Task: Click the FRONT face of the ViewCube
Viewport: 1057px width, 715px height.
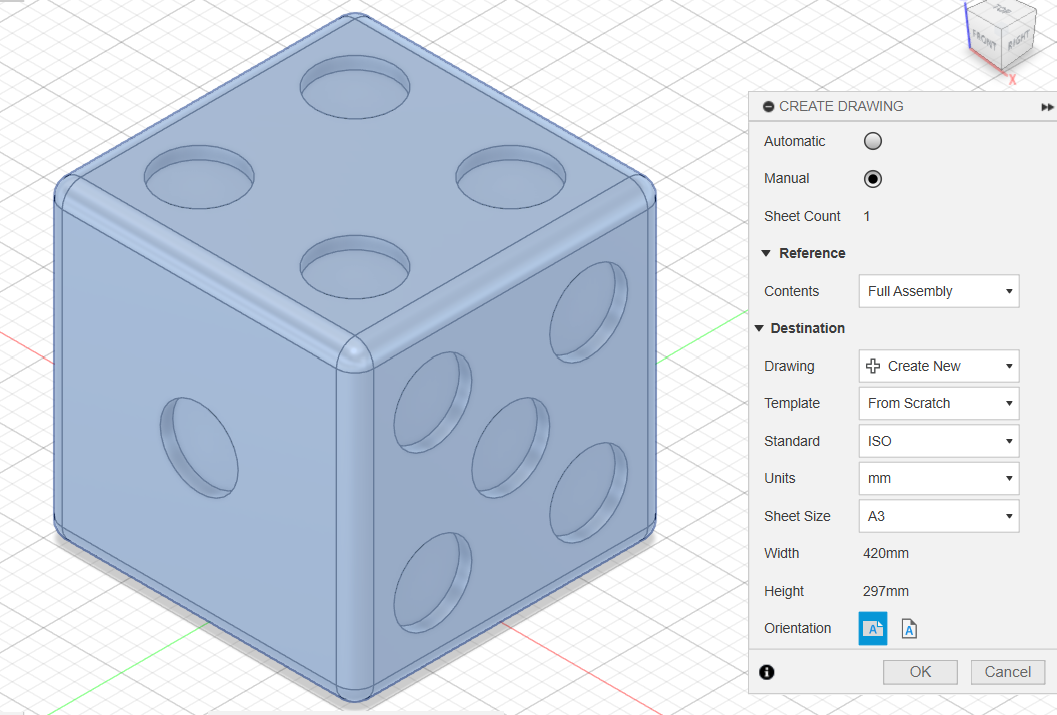Action: (x=984, y=40)
